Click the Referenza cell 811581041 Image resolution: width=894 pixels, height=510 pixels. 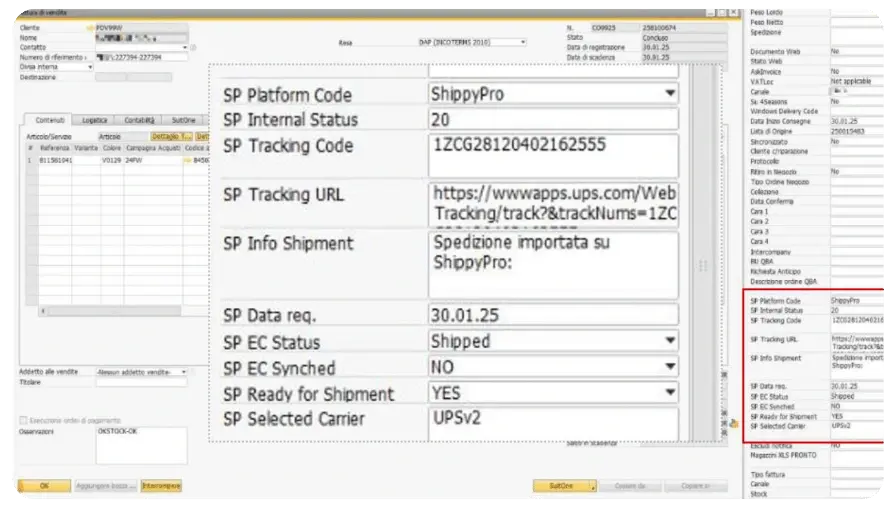tap(55, 161)
